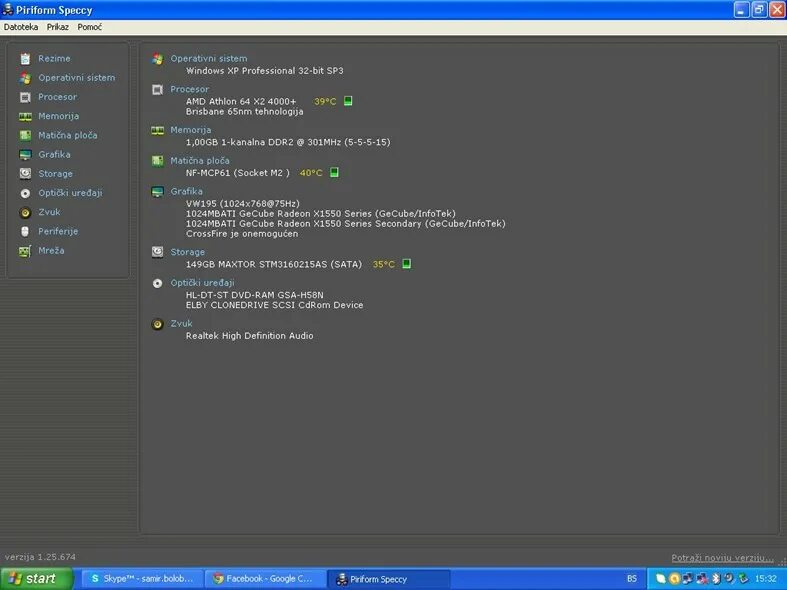The width and height of the screenshot is (787, 590).
Task: Click the chip icon beside the Procesor heading
Action: tap(158, 90)
